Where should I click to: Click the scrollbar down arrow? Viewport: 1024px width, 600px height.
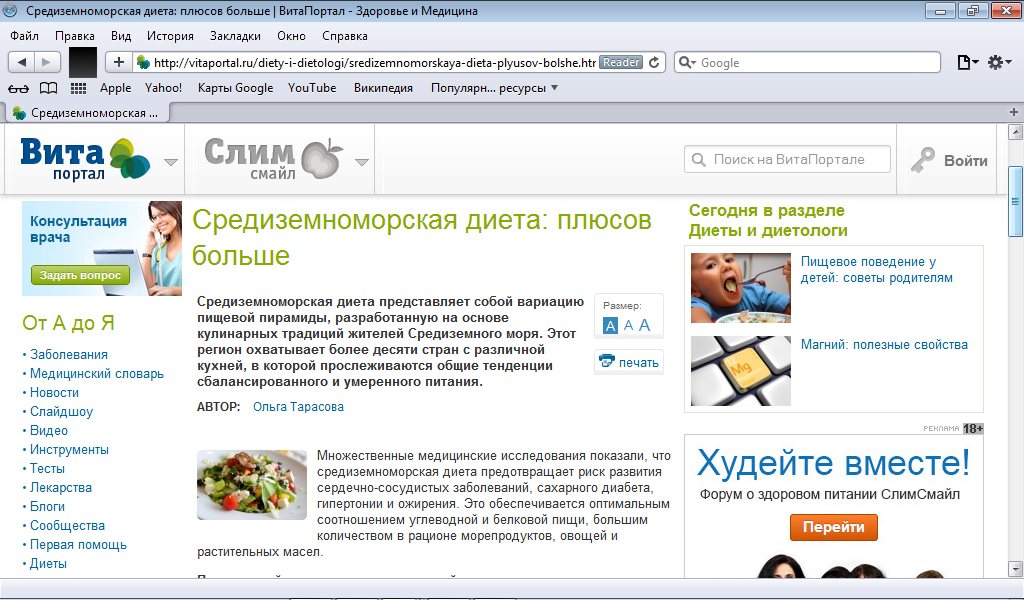(x=1015, y=568)
